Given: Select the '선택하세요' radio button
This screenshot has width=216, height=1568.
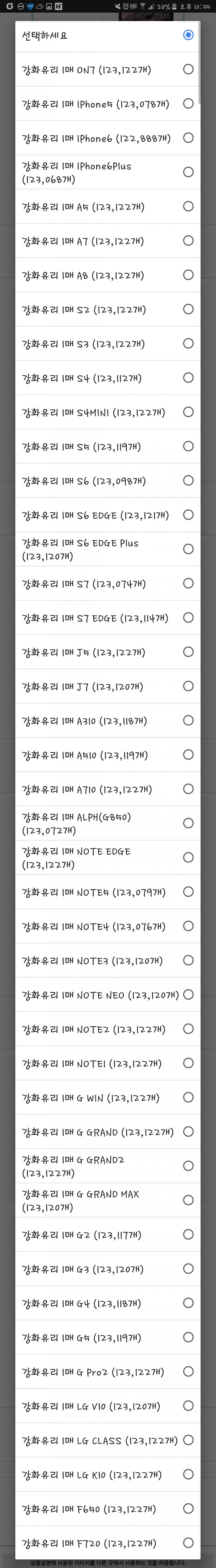Looking at the screenshot, I should coord(188,35).
